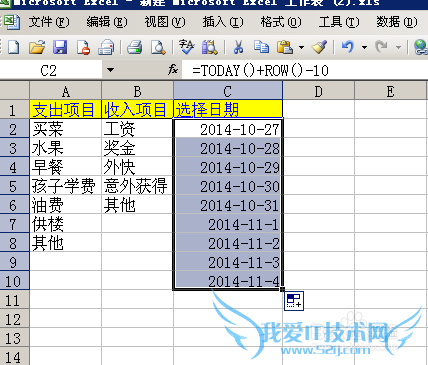Expand the Paste options dropdown arrow
428x365 pixels.
pos(301,47)
